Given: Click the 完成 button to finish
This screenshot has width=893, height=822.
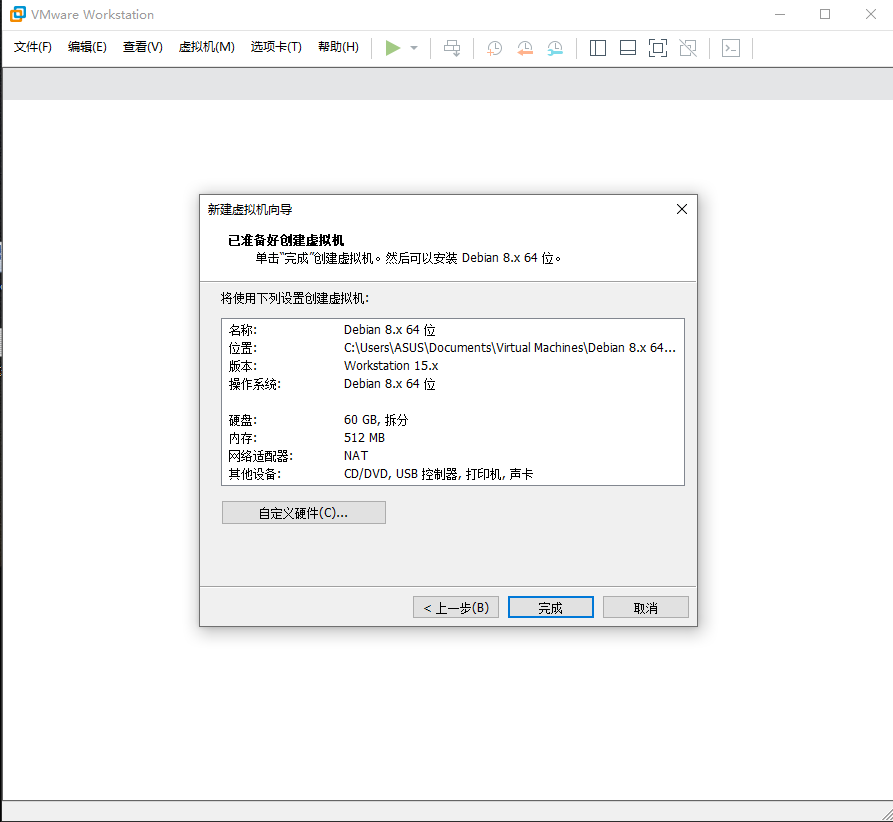Looking at the screenshot, I should [x=551, y=607].
